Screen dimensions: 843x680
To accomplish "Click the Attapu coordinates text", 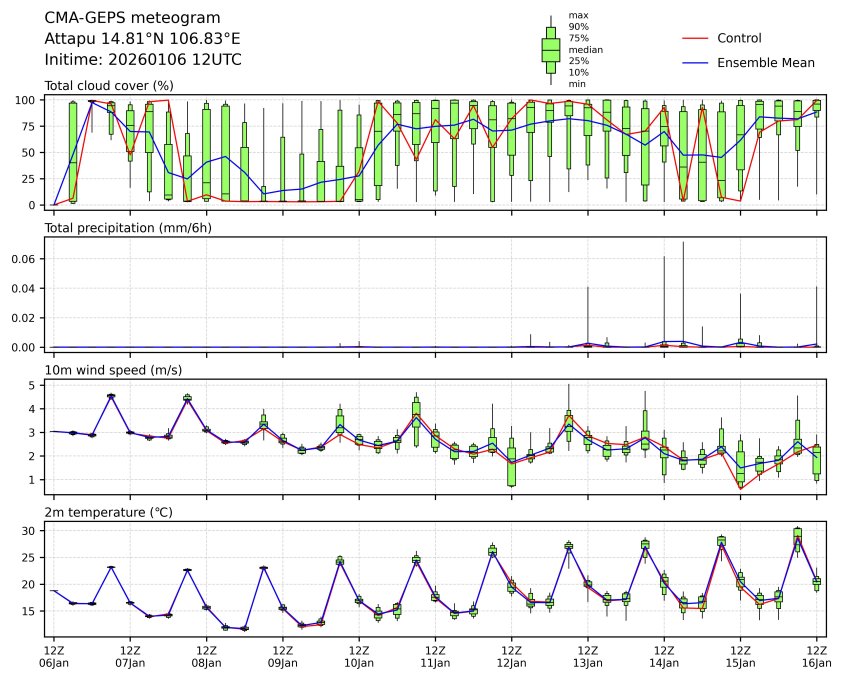I will point(142,38).
